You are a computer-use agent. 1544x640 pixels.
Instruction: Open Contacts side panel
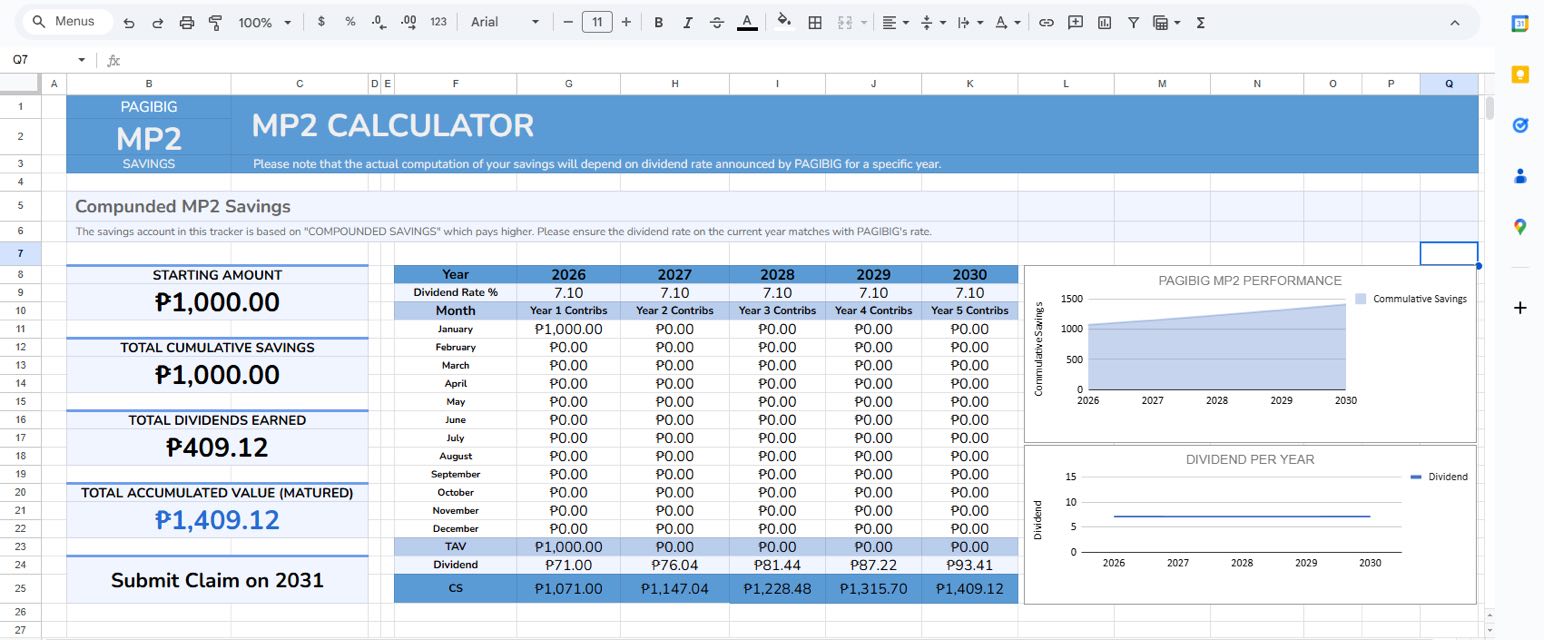[1520, 176]
